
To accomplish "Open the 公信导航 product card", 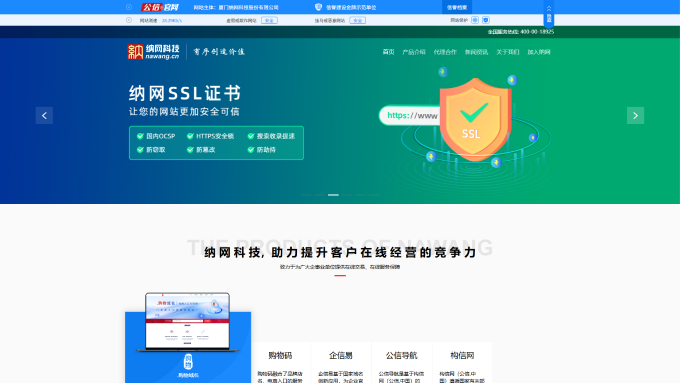I will [402, 363].
